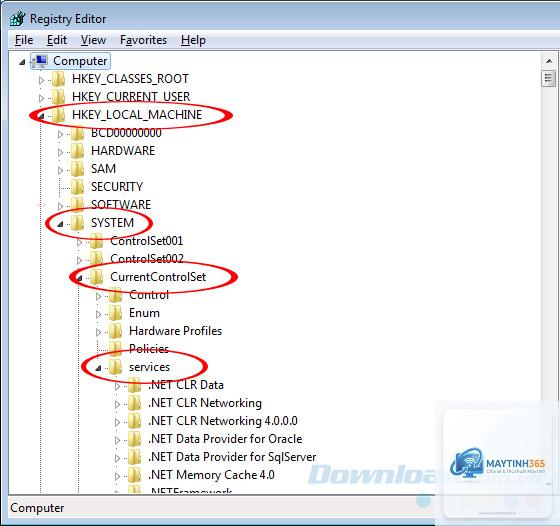
Task: Click the Policies folder icon
Action: (x=115, y=349)
